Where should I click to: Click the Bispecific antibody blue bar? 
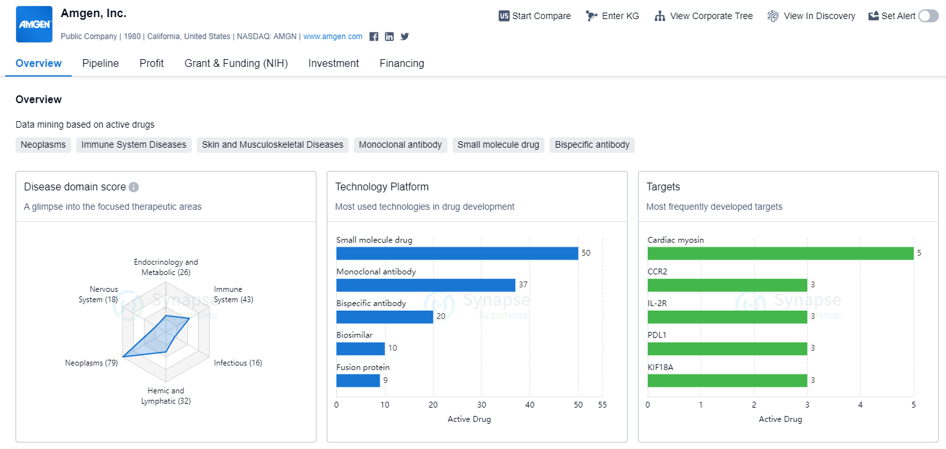point(384,317)
